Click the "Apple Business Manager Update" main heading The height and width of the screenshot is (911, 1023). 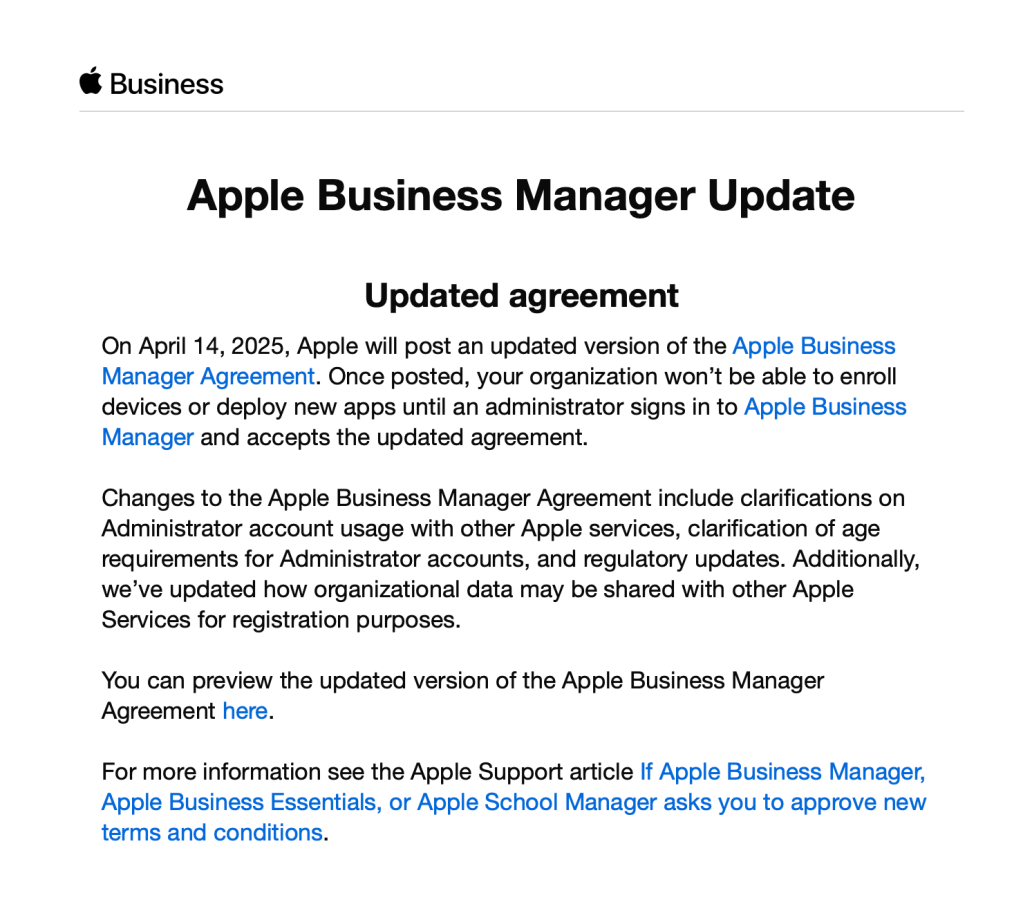tap(521, 195)
